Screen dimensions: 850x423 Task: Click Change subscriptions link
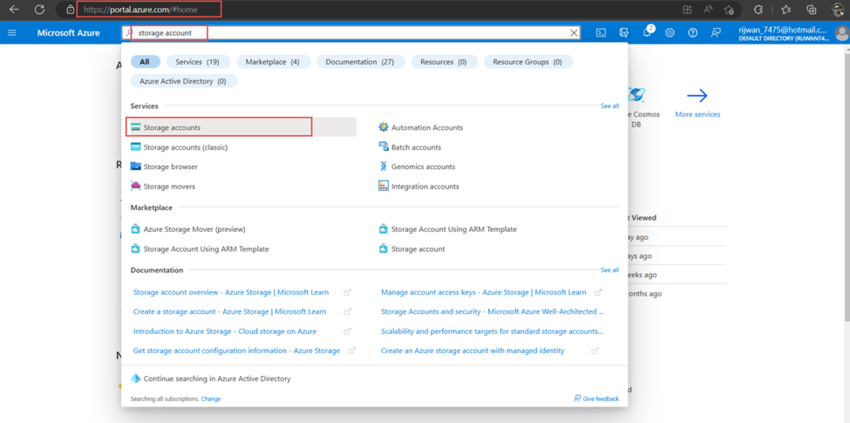click(x=211, y=399)
